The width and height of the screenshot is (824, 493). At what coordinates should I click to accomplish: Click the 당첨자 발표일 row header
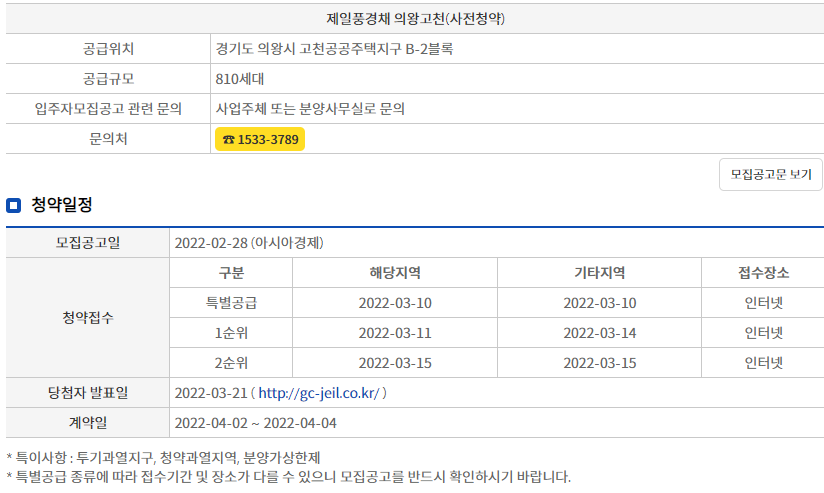[88, 393]
